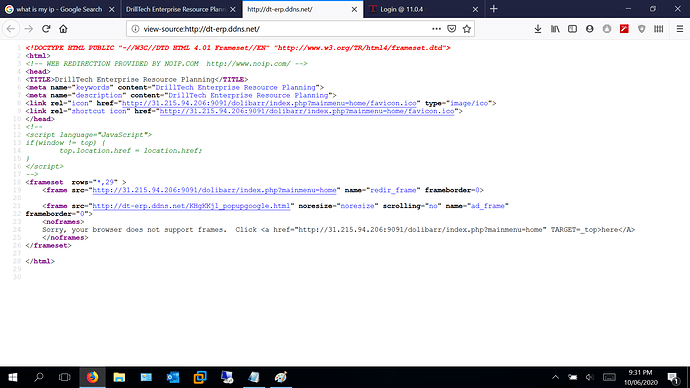Go back to the previous page

coord(11,29)
